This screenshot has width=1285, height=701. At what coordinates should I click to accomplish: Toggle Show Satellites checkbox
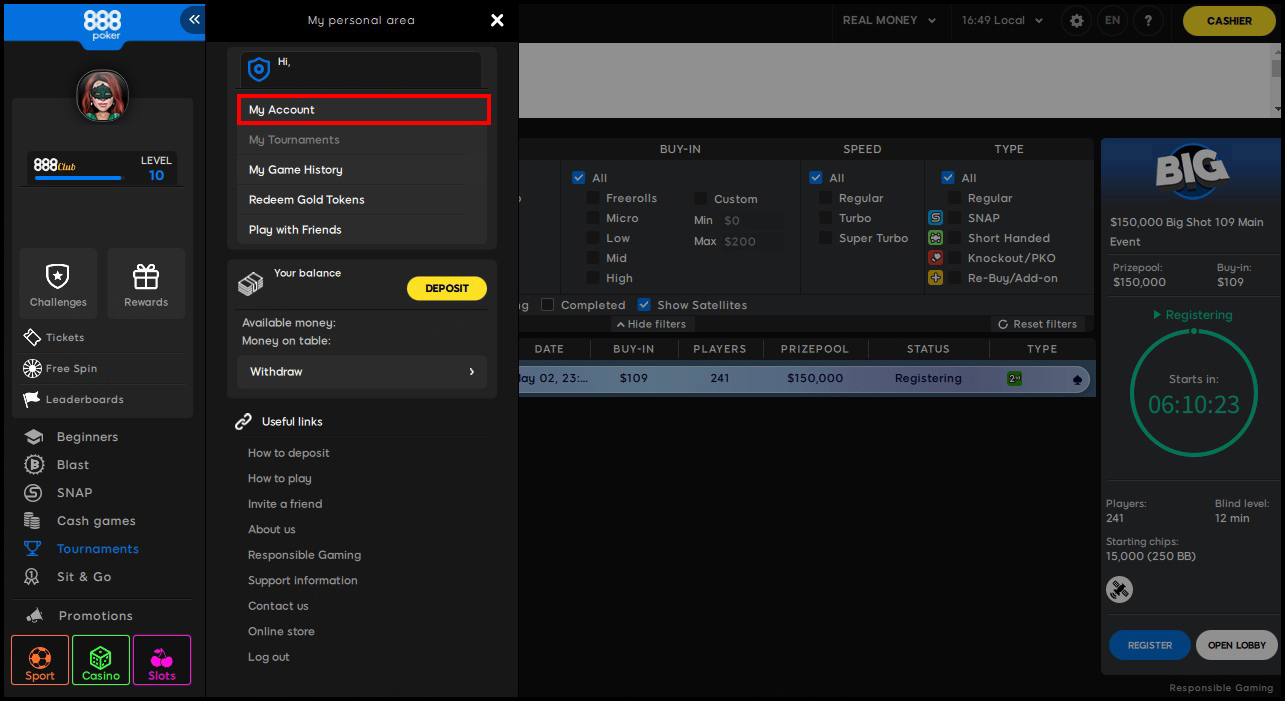coord(644,305)
